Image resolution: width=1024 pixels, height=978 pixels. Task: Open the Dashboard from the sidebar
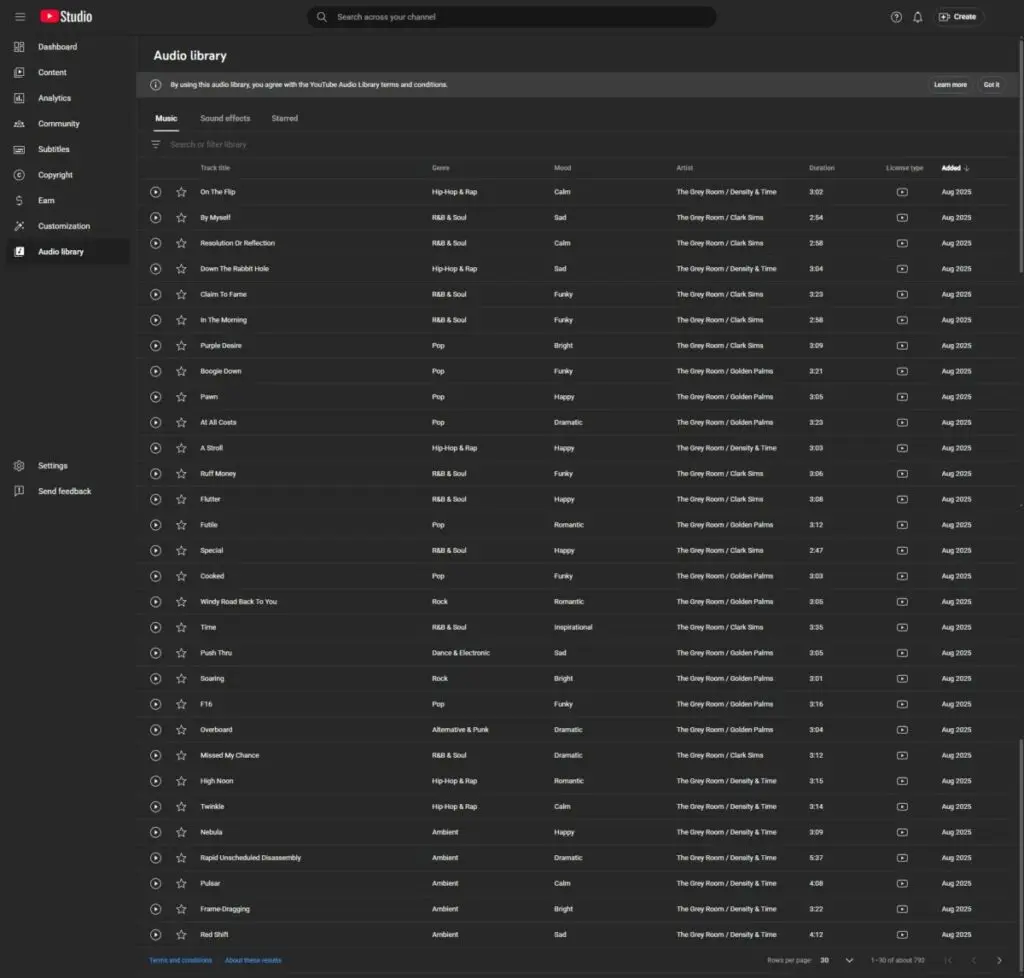tap(57, 46)
